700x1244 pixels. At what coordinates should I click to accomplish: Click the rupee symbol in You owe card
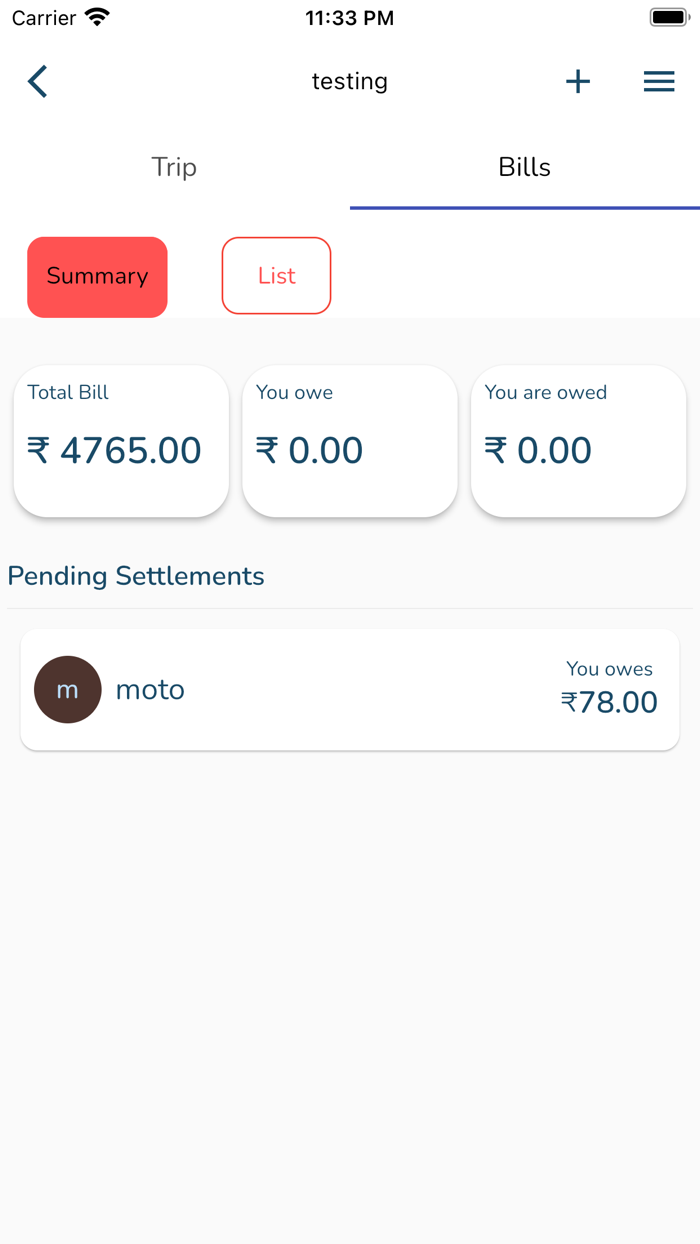(x=265, y=451)
